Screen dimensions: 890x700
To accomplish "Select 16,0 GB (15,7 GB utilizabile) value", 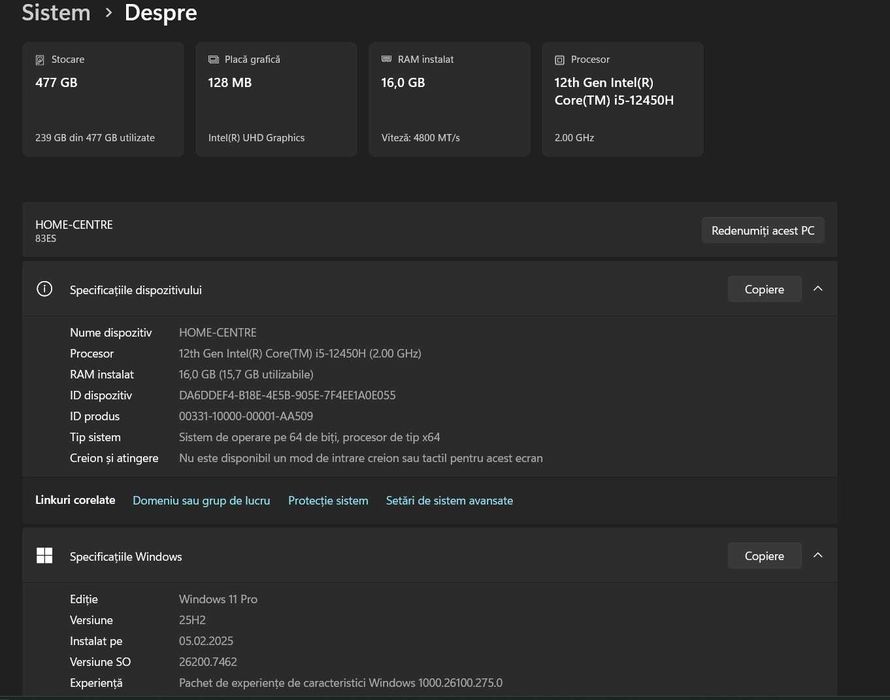I will (x=246, y=375).
